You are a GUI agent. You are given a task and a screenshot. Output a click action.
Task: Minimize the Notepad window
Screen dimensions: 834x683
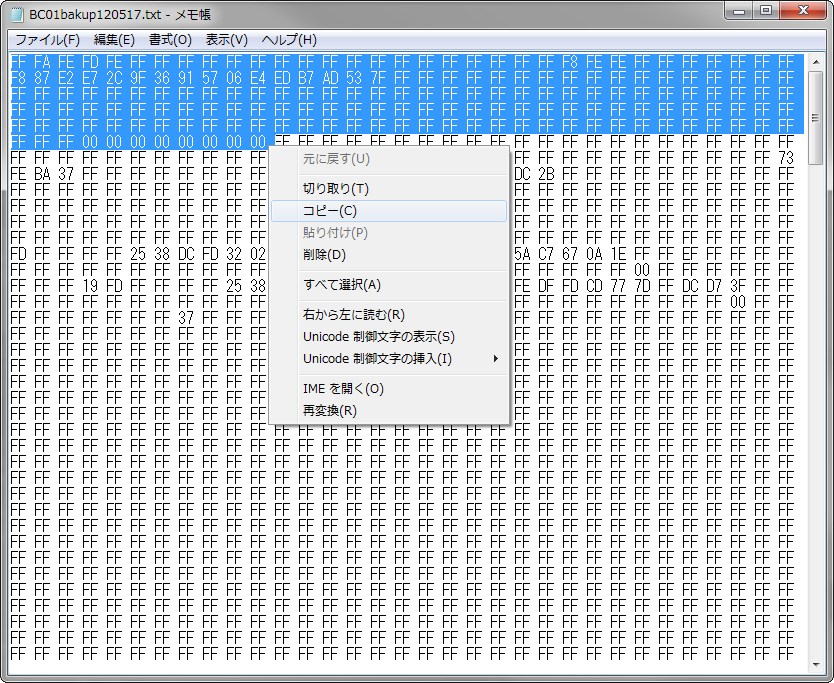click(x=741, y=12)
